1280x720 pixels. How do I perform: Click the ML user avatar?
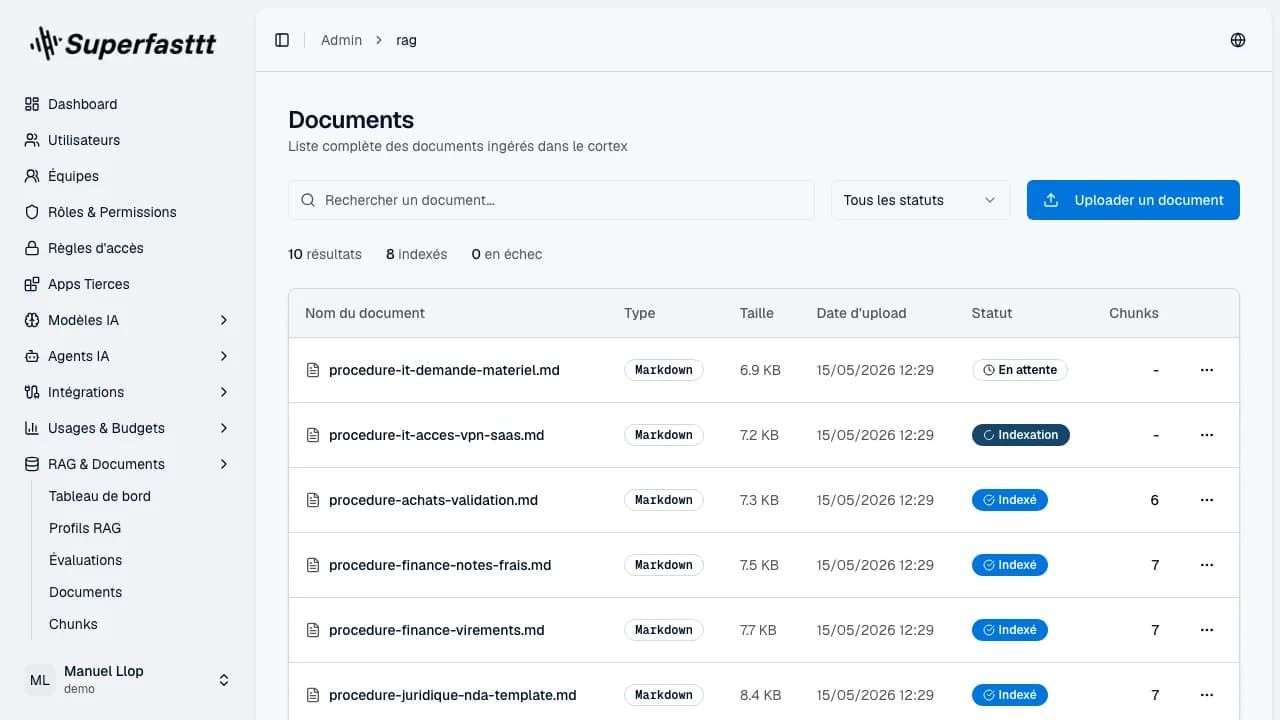point(40,680)
